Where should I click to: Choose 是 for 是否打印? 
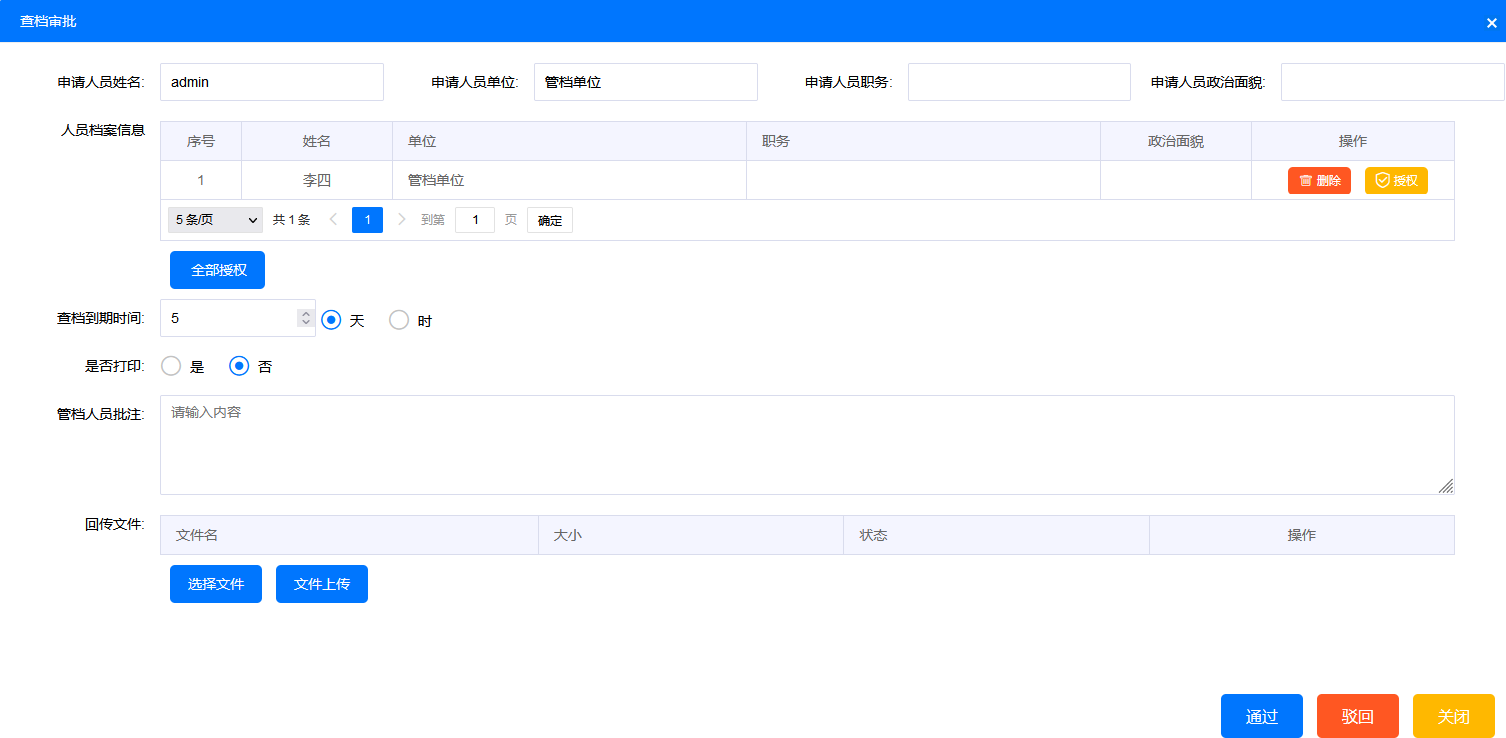[x=171, y=366]
